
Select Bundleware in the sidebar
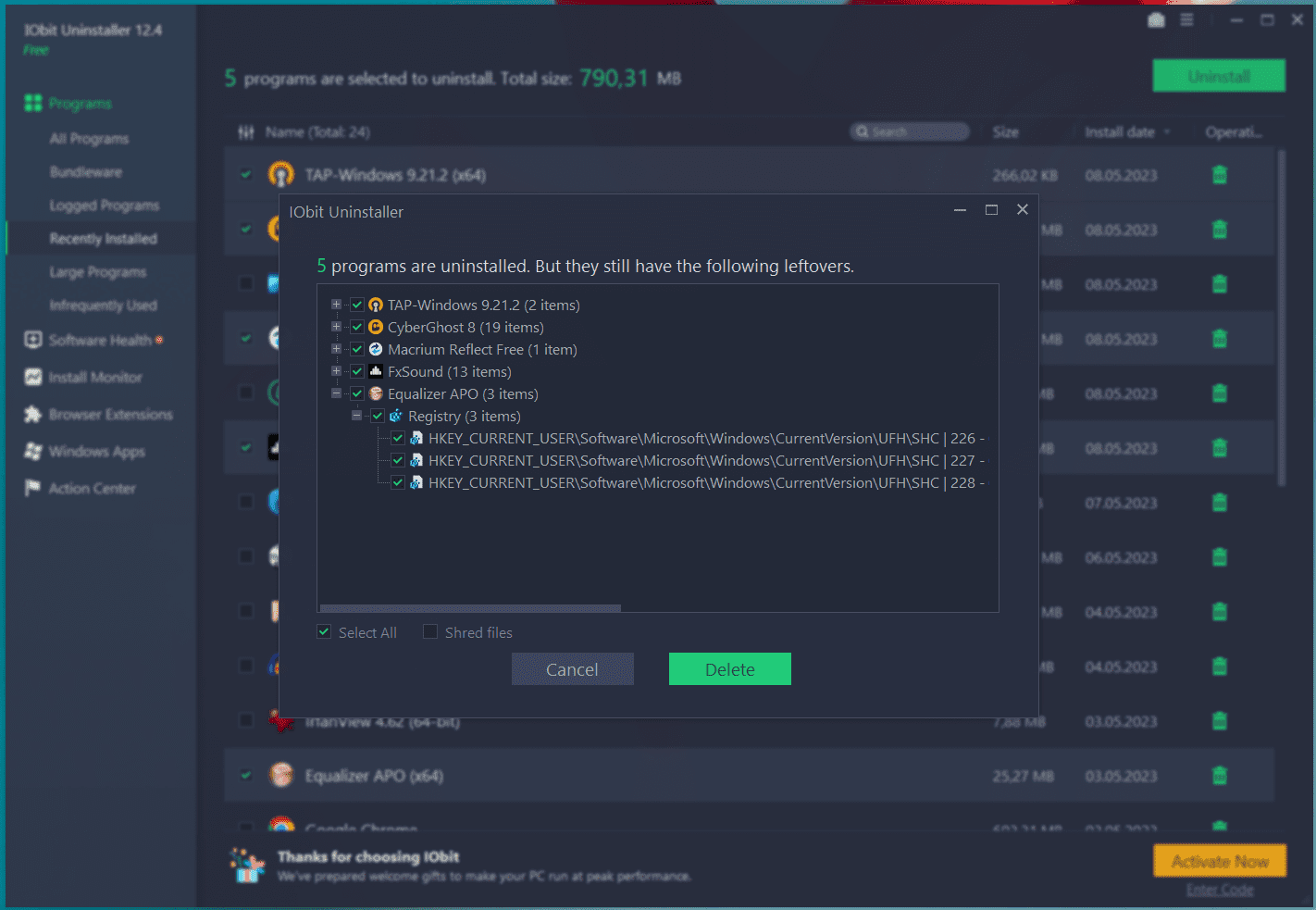86,172
